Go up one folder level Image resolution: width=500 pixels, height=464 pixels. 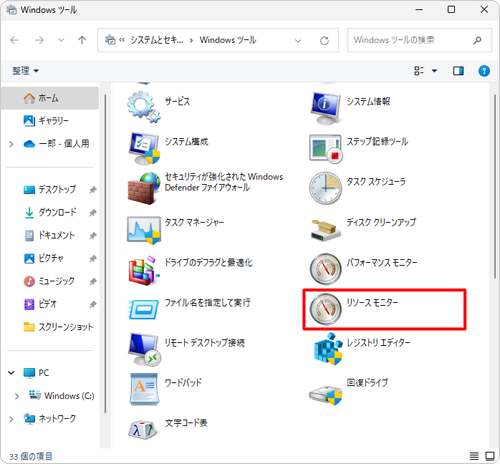coord(82,40)
